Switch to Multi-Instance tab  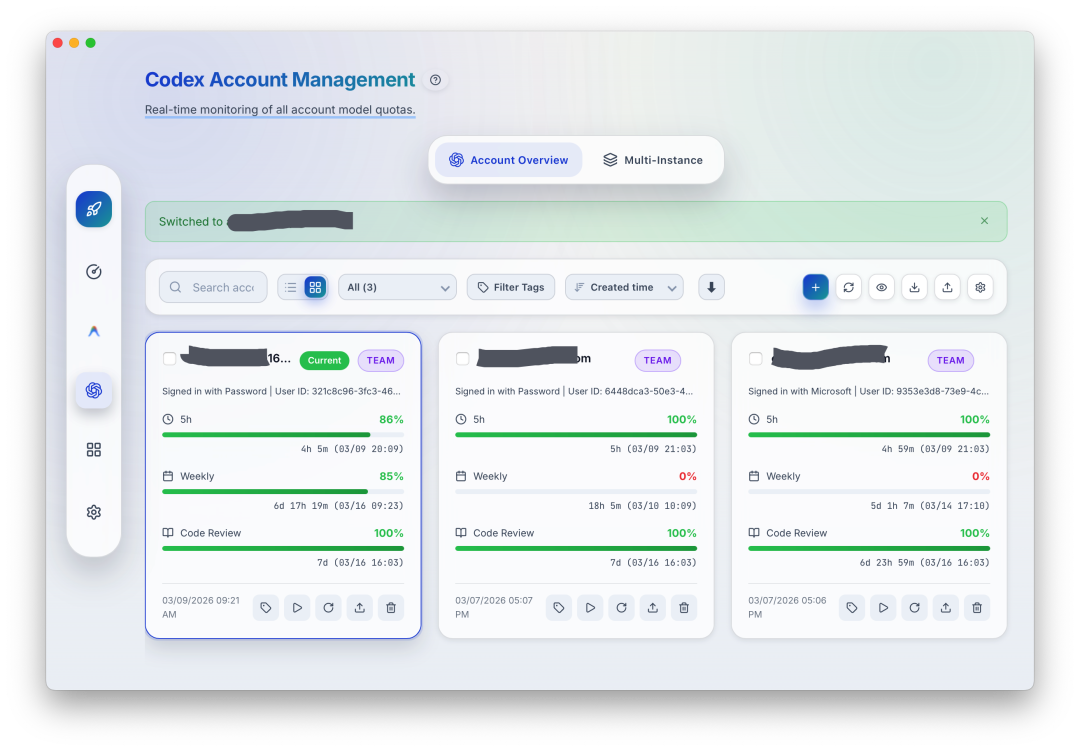653,160
